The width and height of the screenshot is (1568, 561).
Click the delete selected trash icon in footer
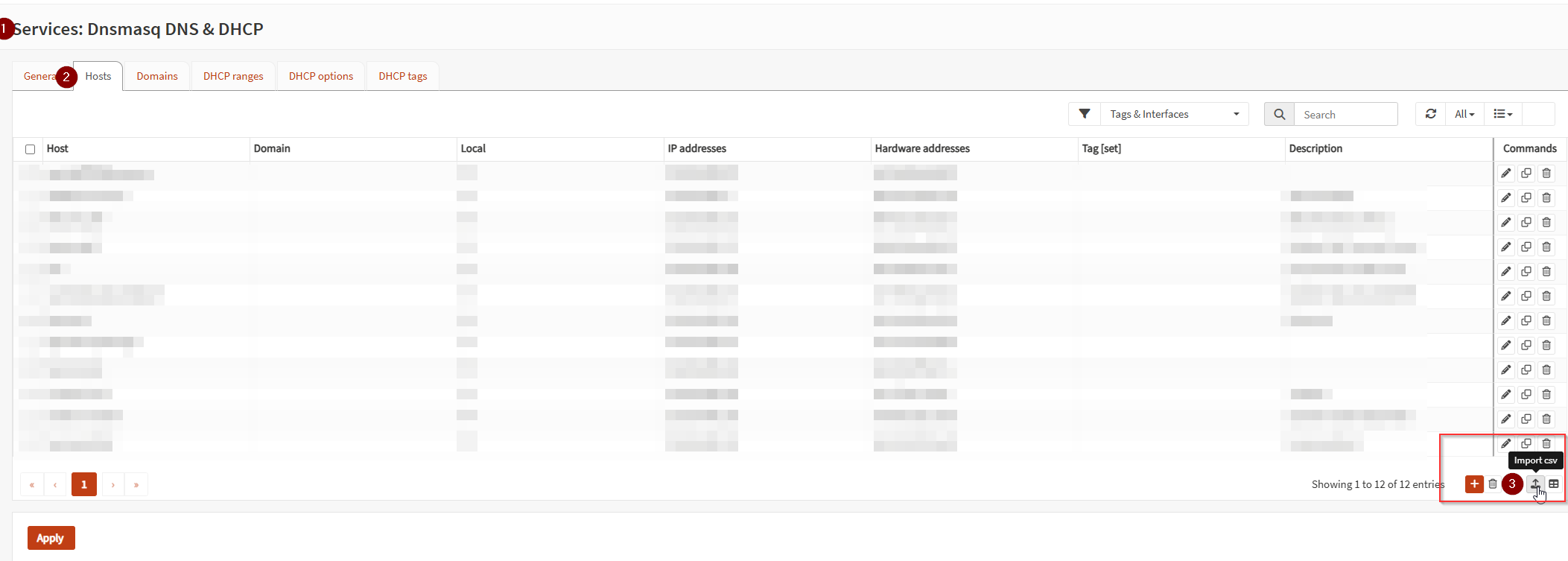click(x=1493, y=484)
